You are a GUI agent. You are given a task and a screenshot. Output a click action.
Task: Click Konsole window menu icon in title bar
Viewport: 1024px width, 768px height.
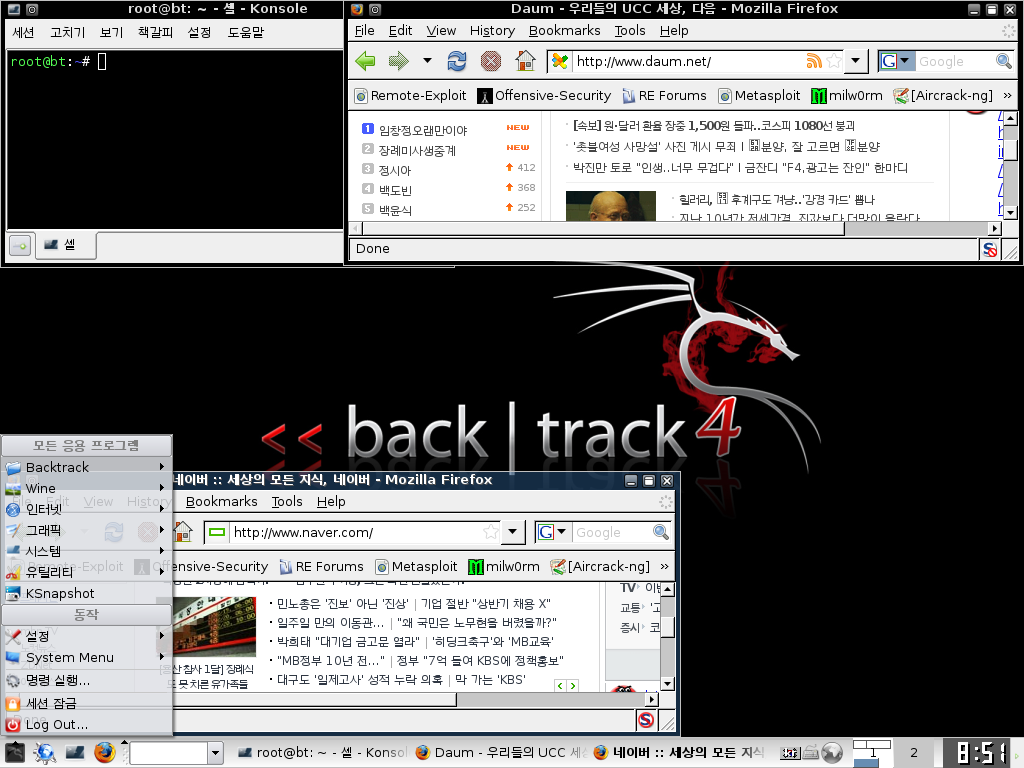tap(14, 9)
